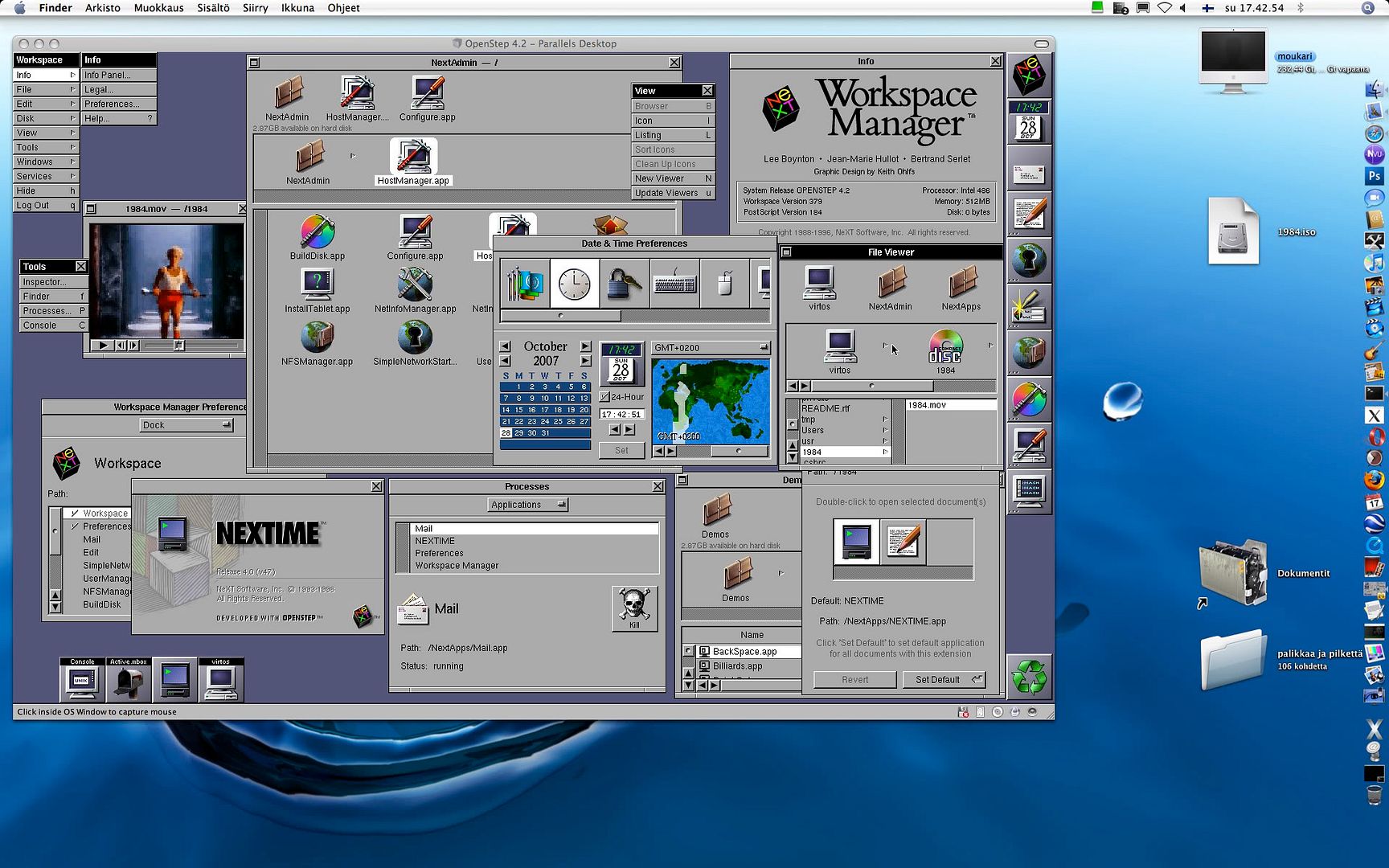
Task: Open the color wheel BuildDisk tile in the NeXT dock
Action: [1029, 399]
